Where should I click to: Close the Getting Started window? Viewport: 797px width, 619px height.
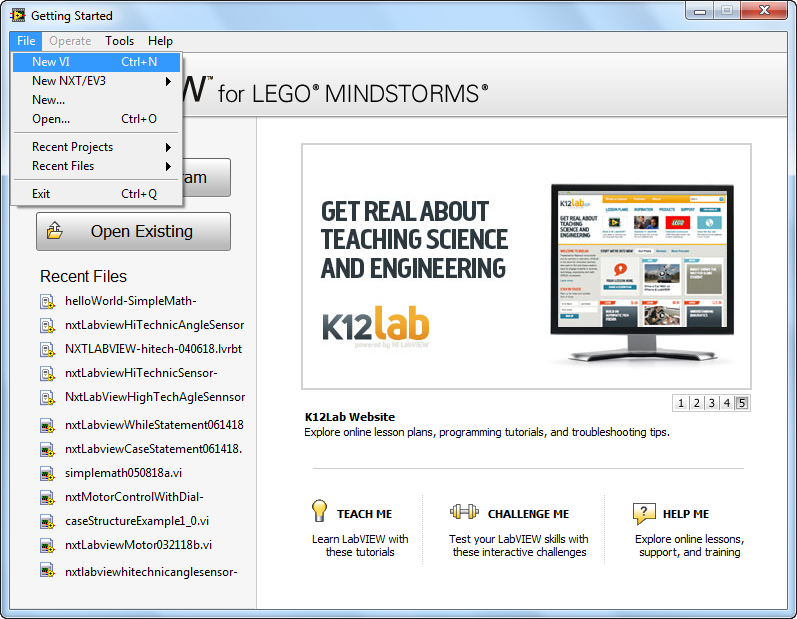(764, 11)
